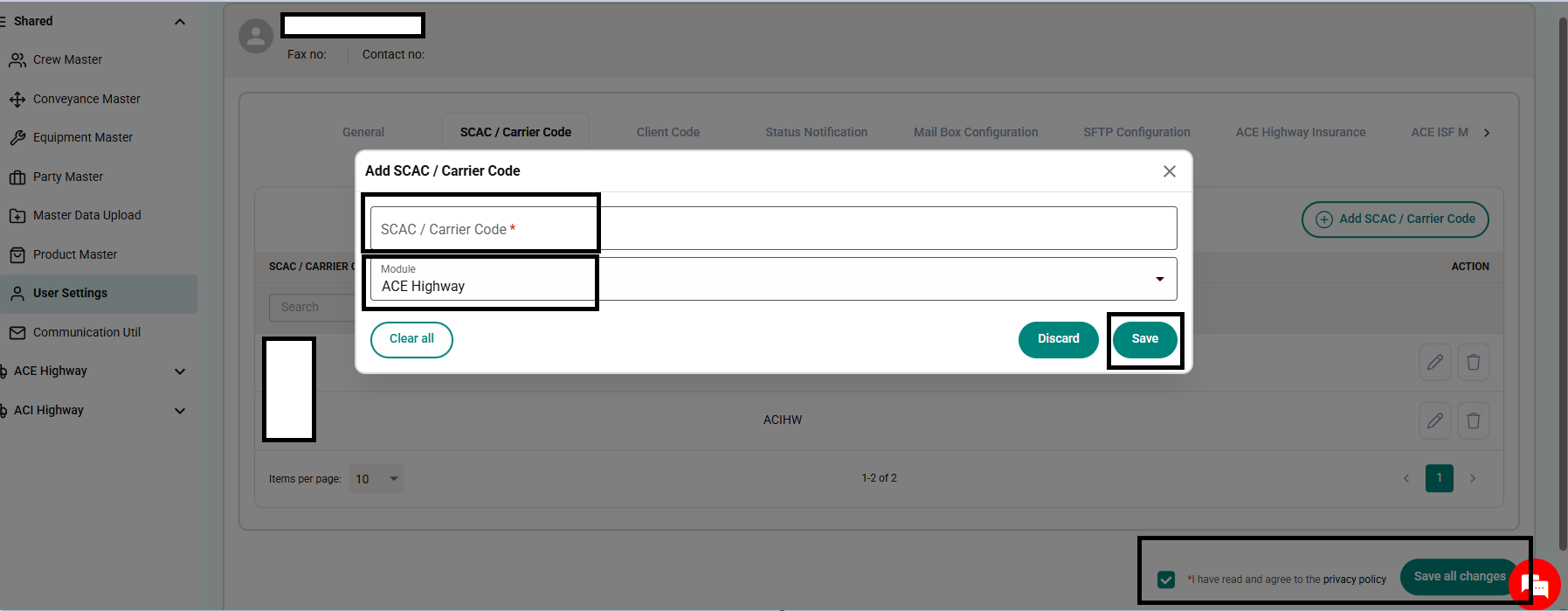This screenshot has width=1568, height=611.
Task: Close the Add SCAC / Carrier Code dialog
Action: pyautogui.click(x=1169, y=171)
